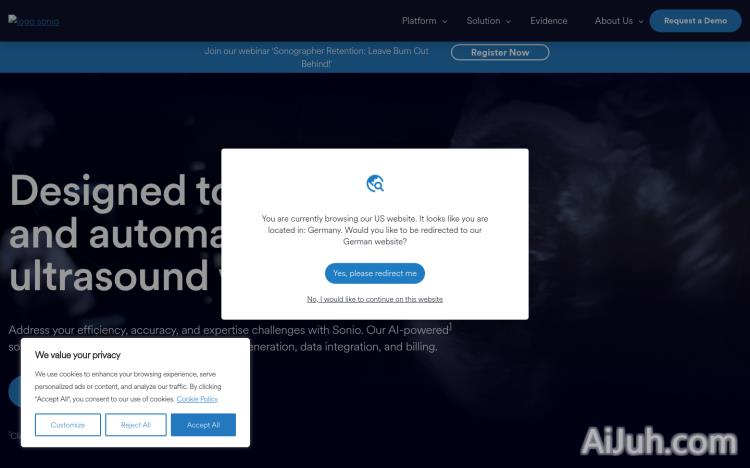The height and width of the screenshot is (468, 750).
Task: Click the Sonio logo in the header
Action: point(34,21)
